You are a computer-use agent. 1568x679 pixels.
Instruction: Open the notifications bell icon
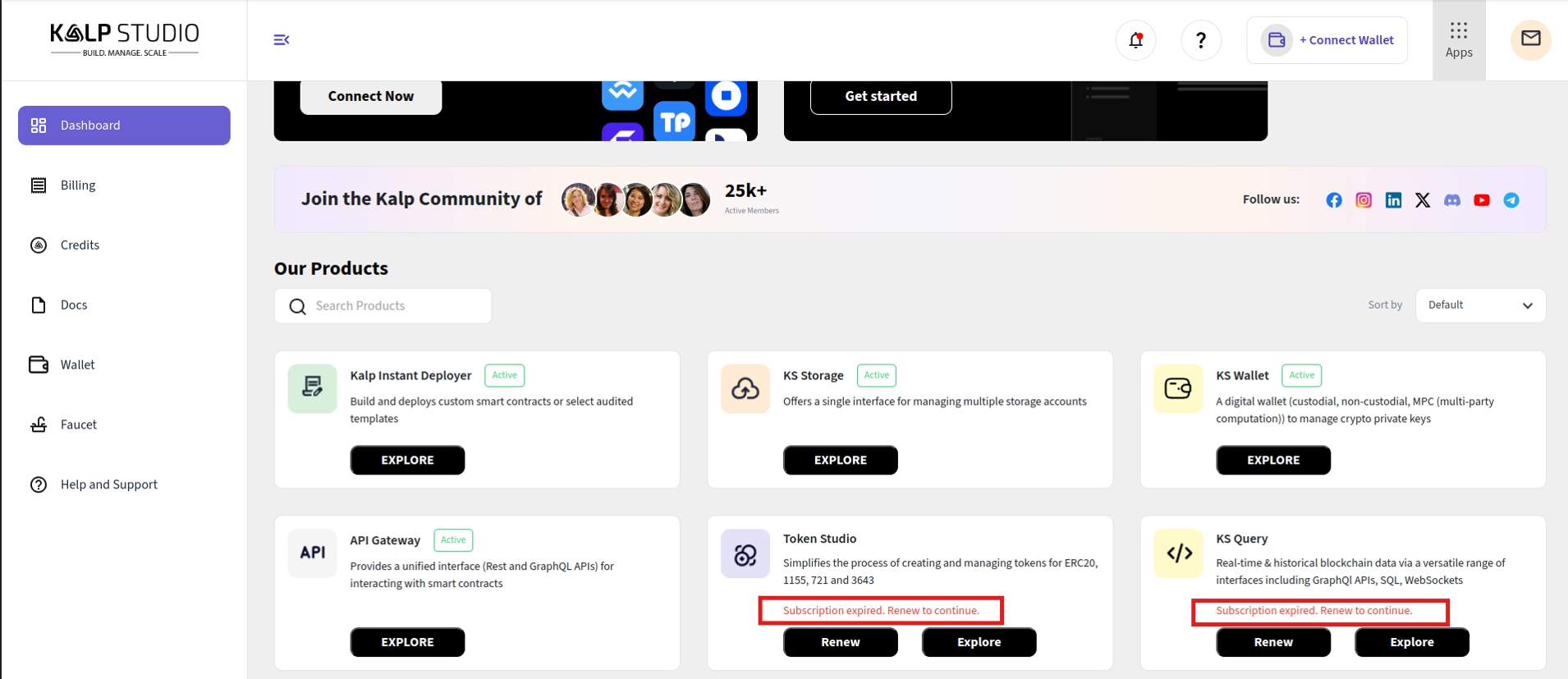click(1135, 40)
